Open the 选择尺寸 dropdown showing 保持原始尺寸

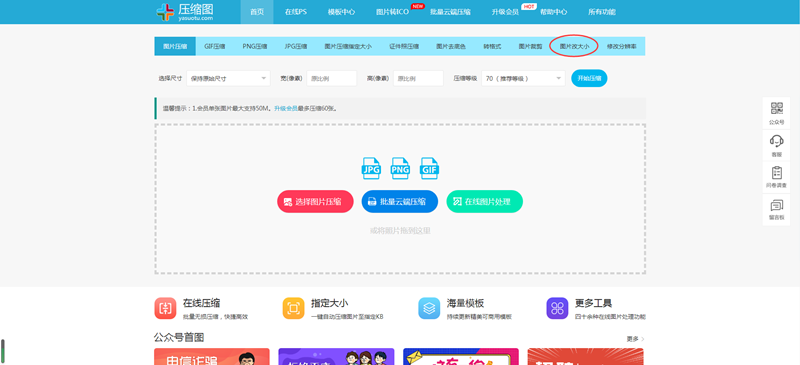pyautogui.click(x=228, y=79)
